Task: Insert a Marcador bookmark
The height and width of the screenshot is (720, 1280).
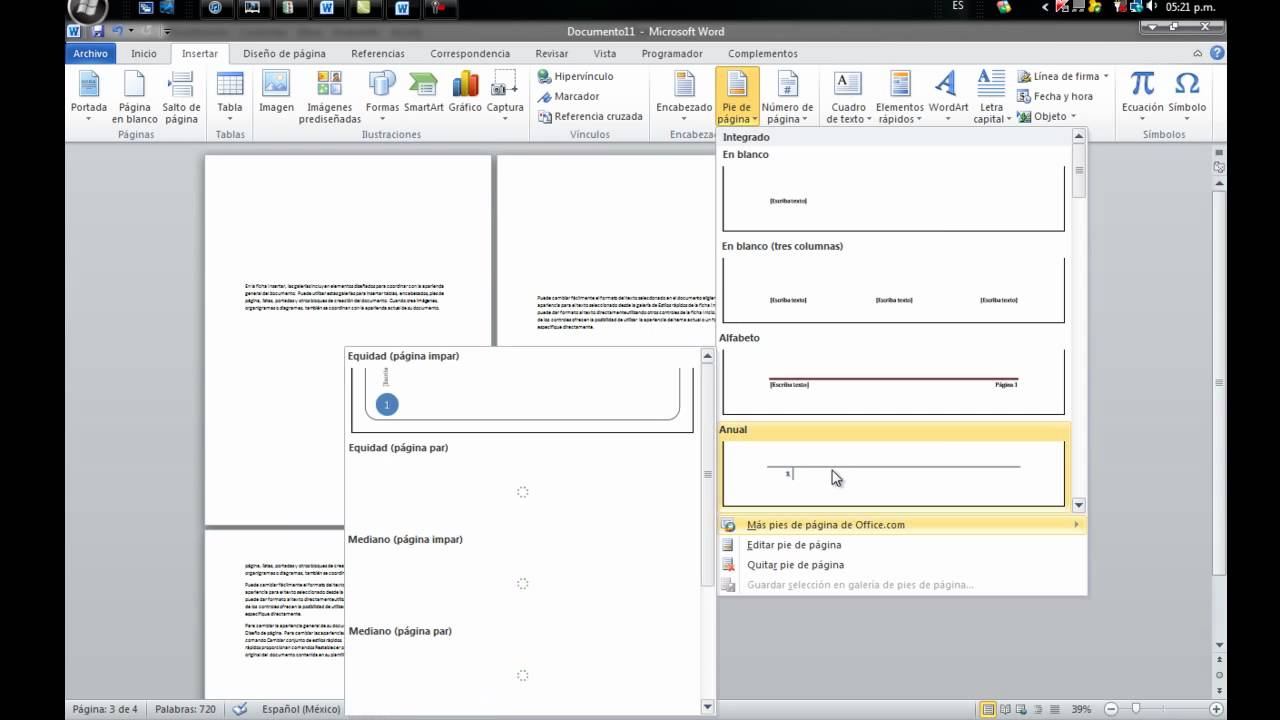Action: (569, 96)
